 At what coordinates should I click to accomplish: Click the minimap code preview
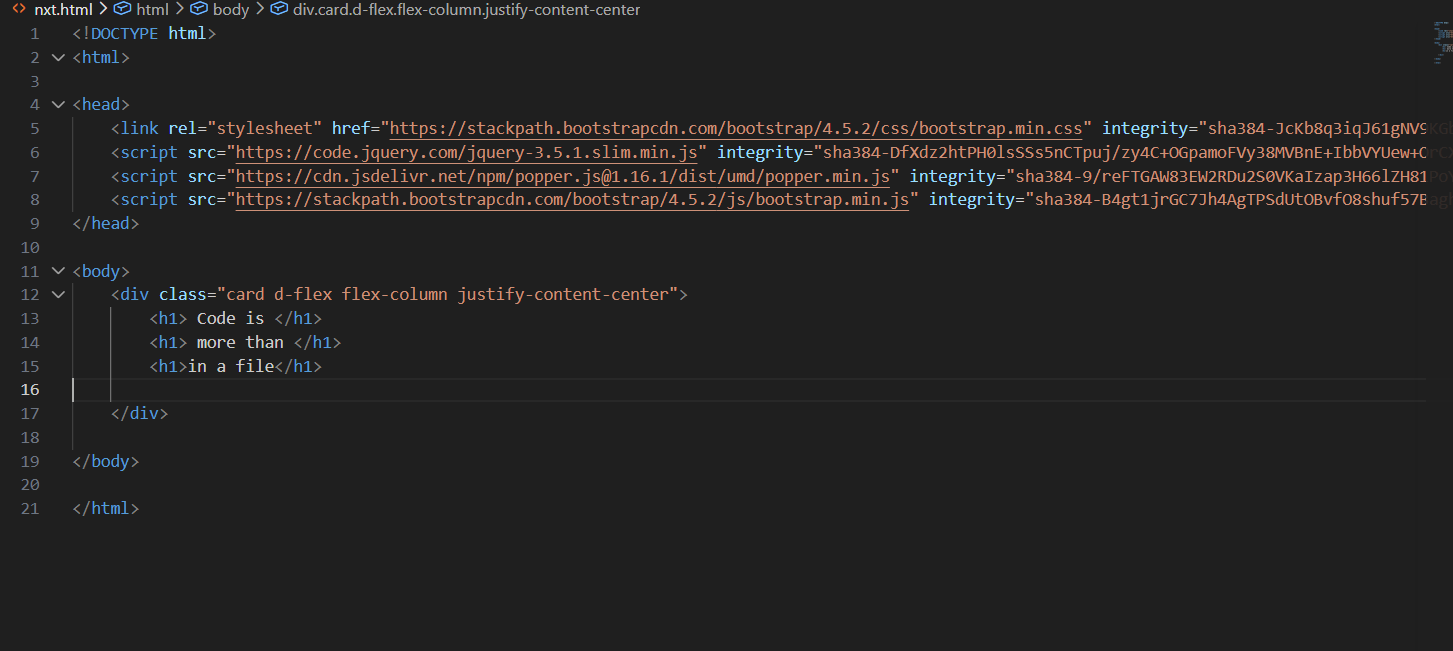pos(1441,42)
